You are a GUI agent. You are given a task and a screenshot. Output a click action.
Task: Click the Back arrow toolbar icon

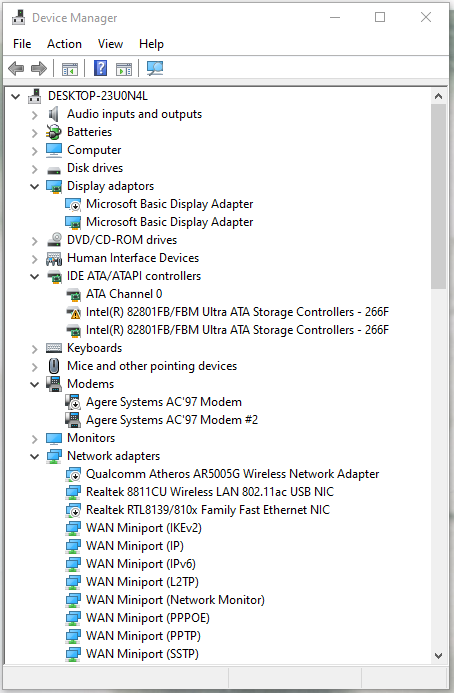click(x=16, y=69)
